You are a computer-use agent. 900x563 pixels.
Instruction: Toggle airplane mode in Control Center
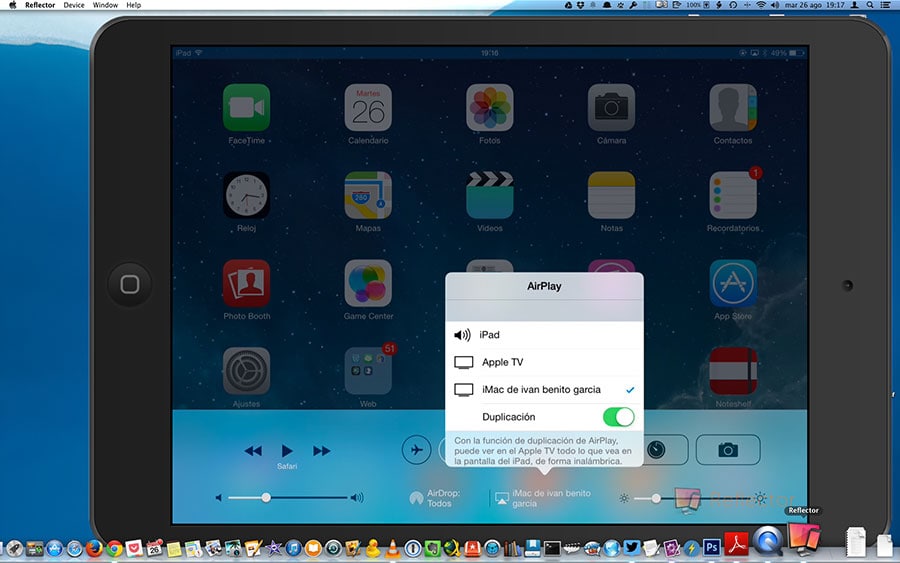[x=417, y=450]
